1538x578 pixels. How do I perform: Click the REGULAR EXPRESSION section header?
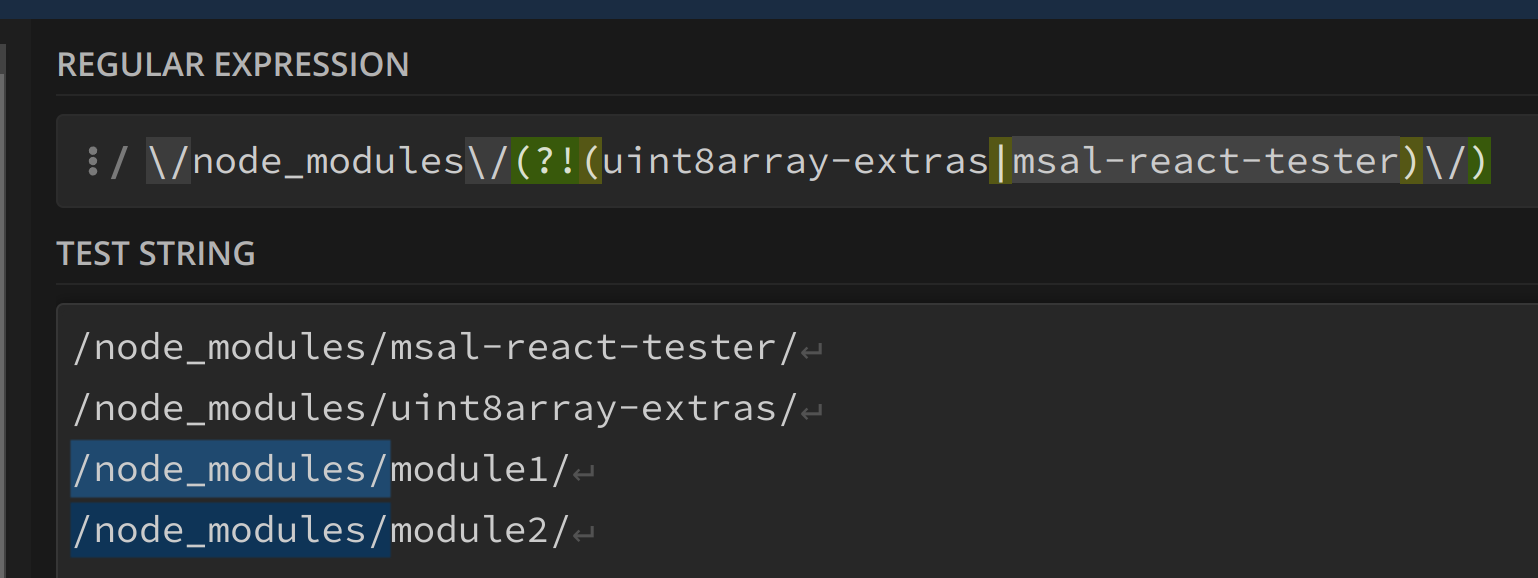(x=233, y=65)
